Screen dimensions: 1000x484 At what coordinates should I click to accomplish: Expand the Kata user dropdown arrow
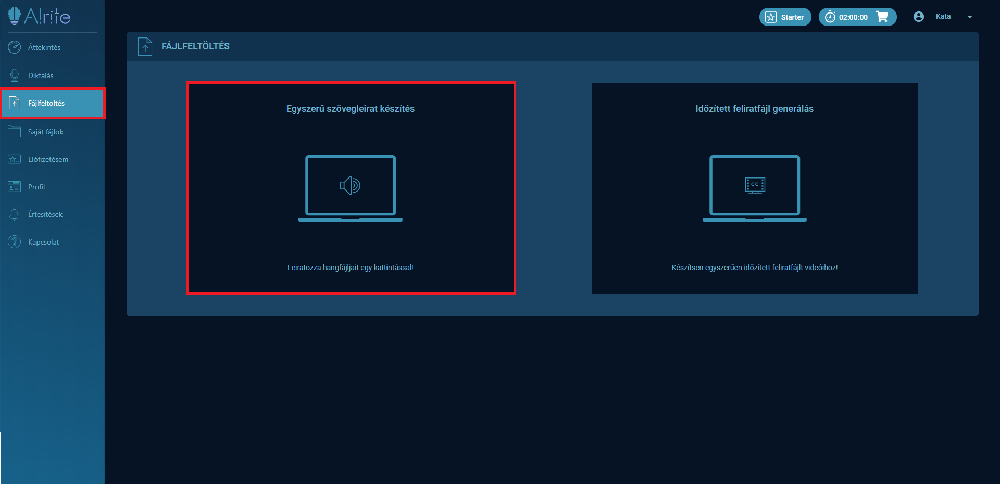click(x=969, y=17)
